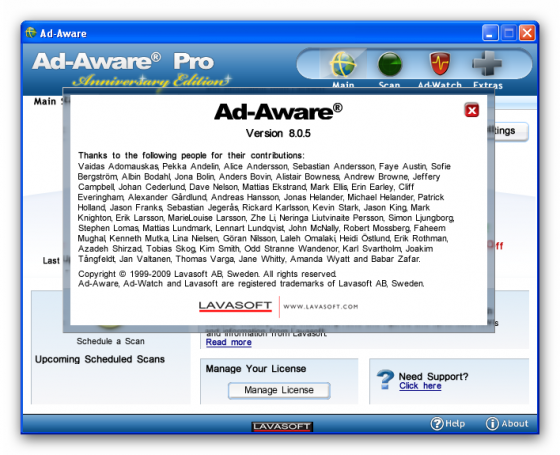Click the Anniversary Edition banner text
The width and height of the screenshot is (560, 455).
[151, 81]
